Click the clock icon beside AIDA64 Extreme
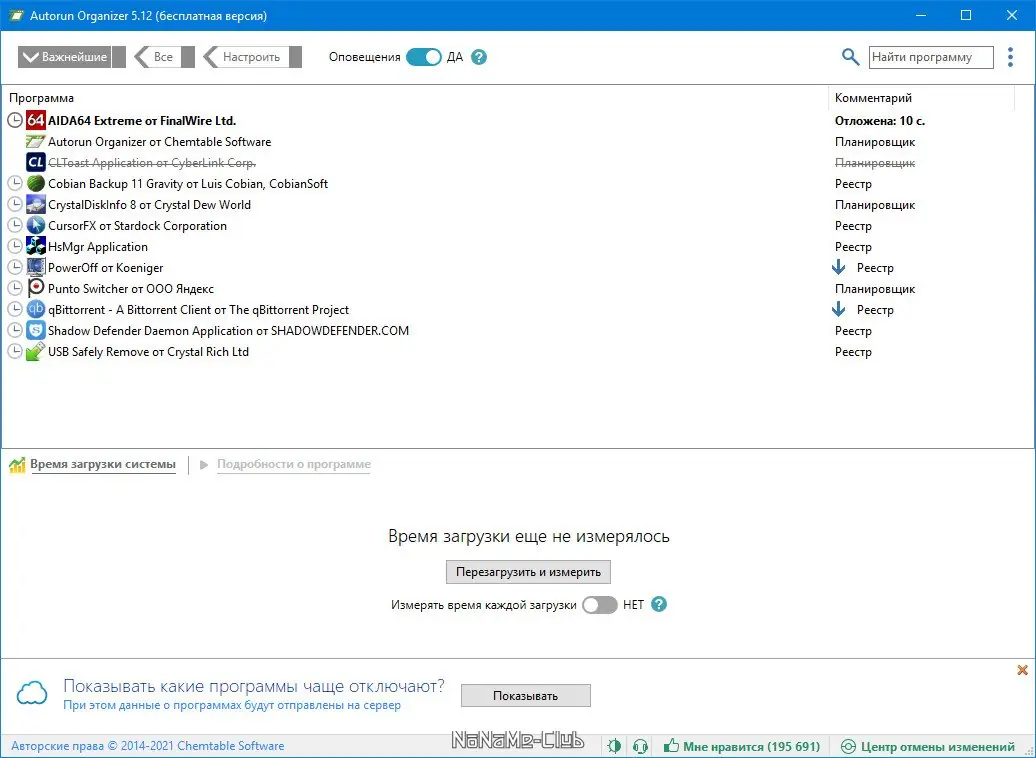1036x758 pixels. [x=15, y=120]
